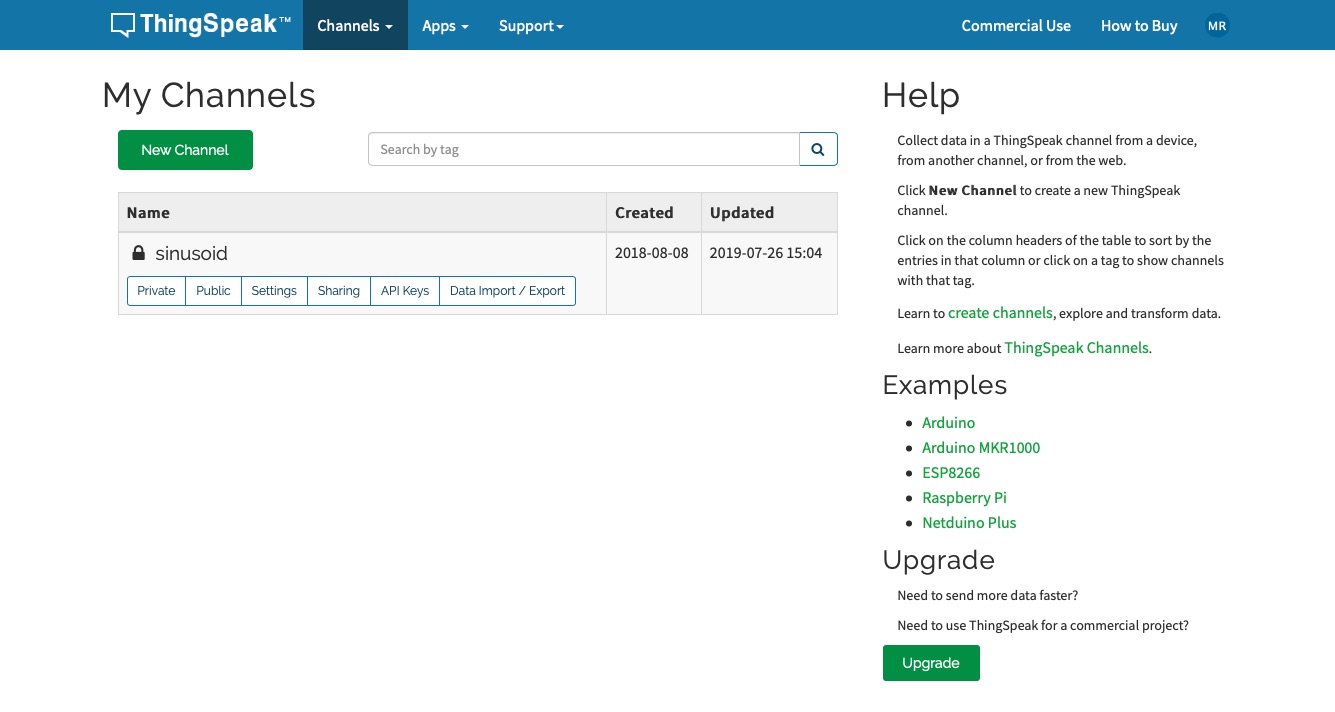1335x712 pixels.
Task: Click the lock icon beside sinusoid
Action: point(138,253)
